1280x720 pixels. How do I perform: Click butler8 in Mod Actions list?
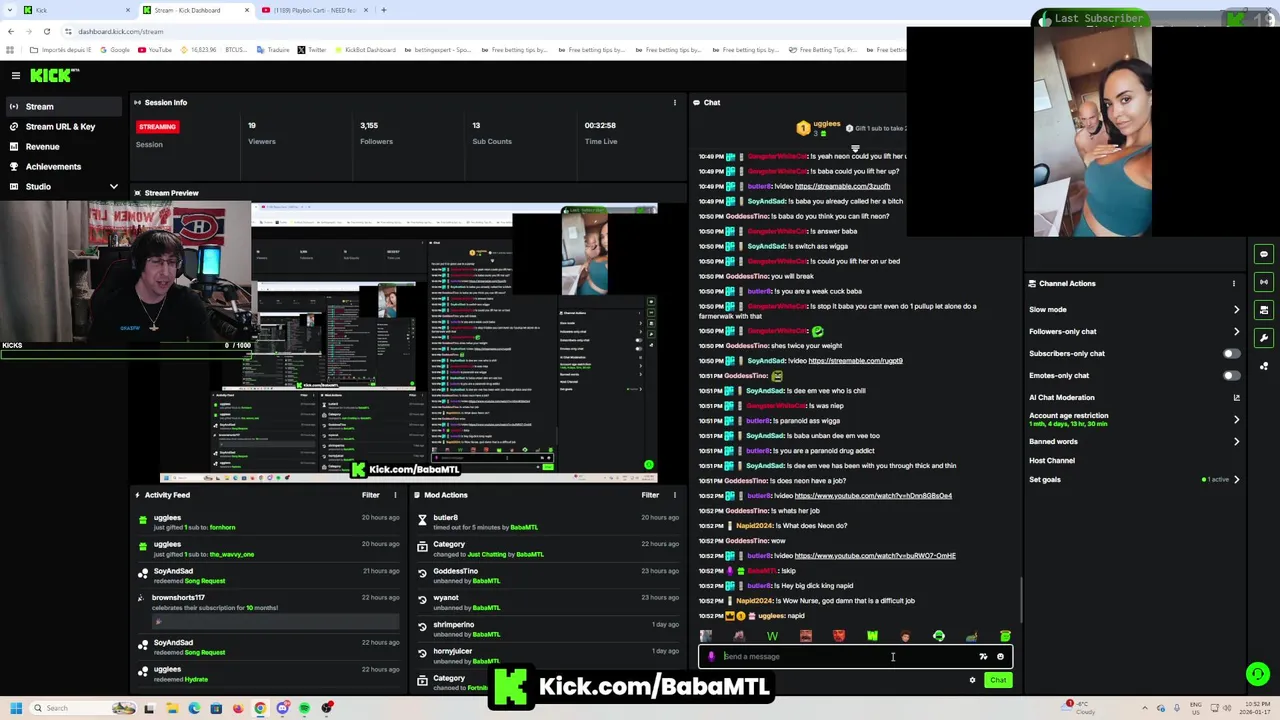click(x=445, y=518)
